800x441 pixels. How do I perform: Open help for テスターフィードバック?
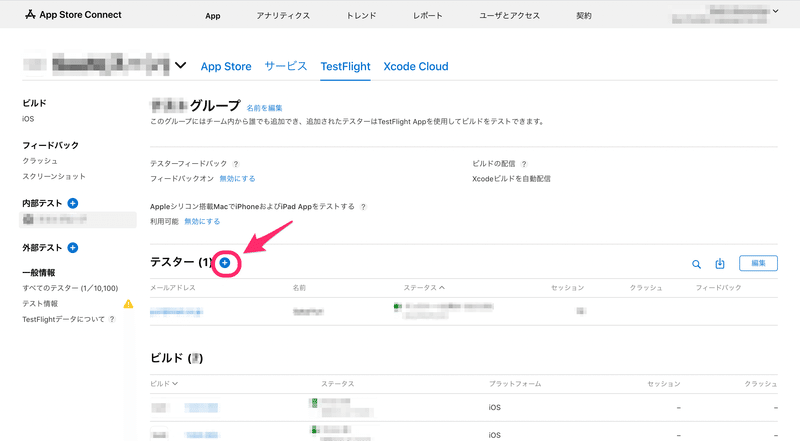click(x=236, y=164)
